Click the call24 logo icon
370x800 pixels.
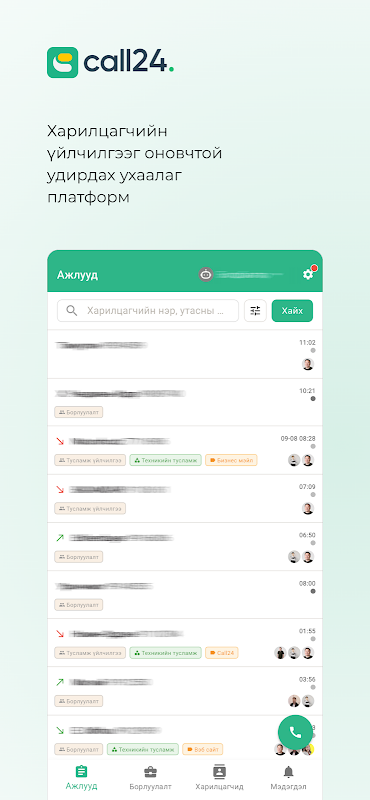62,62
